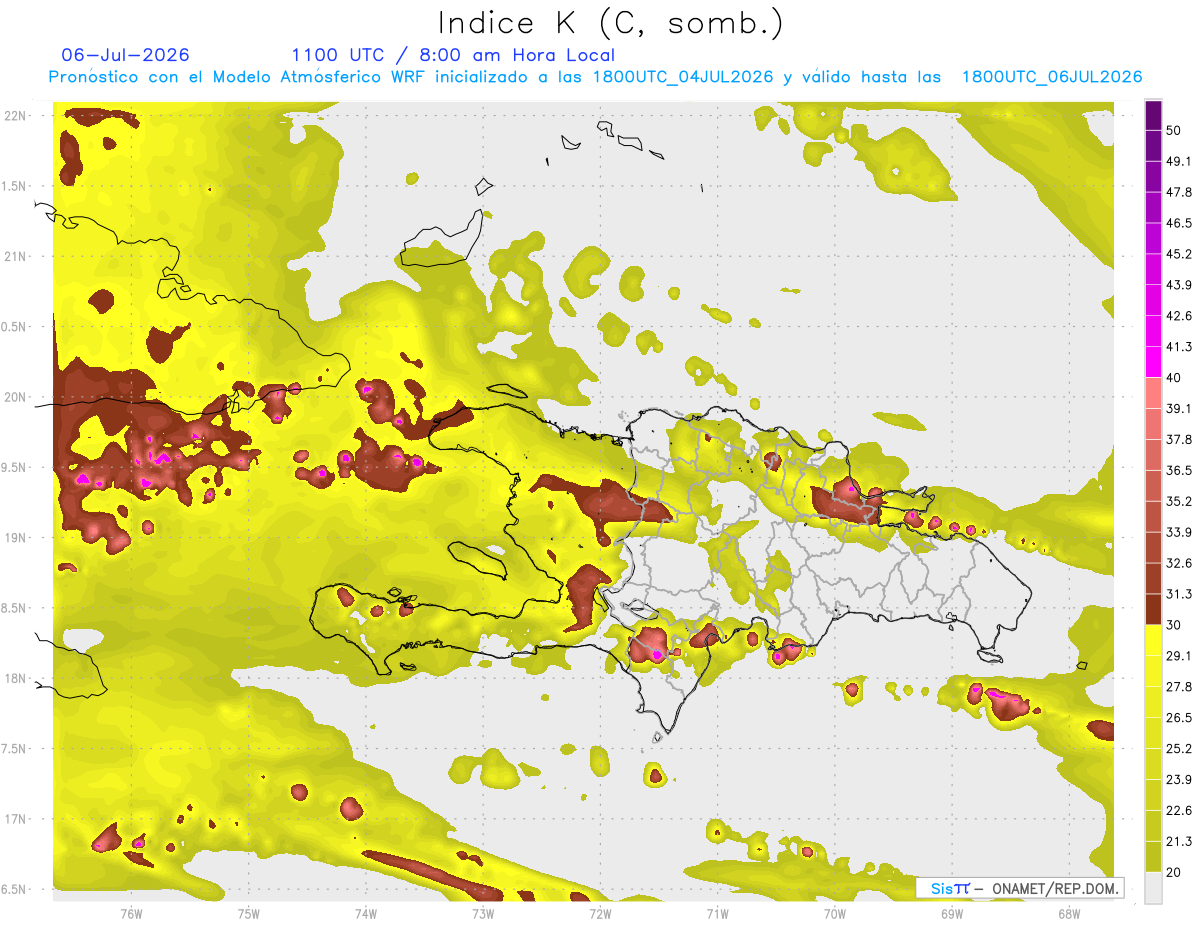Click the '74W' longitude label
This screenshot has width=1200, height=927.
coord(365,914)
